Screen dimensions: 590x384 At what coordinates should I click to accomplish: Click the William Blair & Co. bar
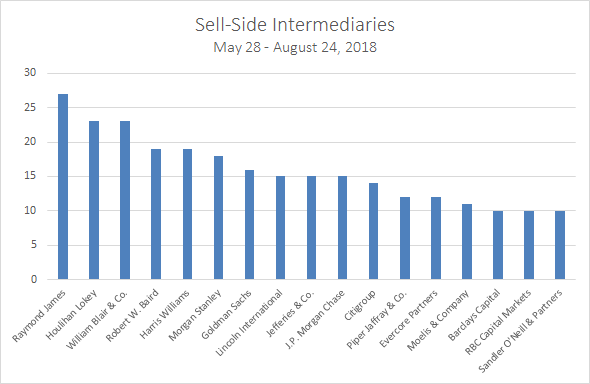(125, 200)
